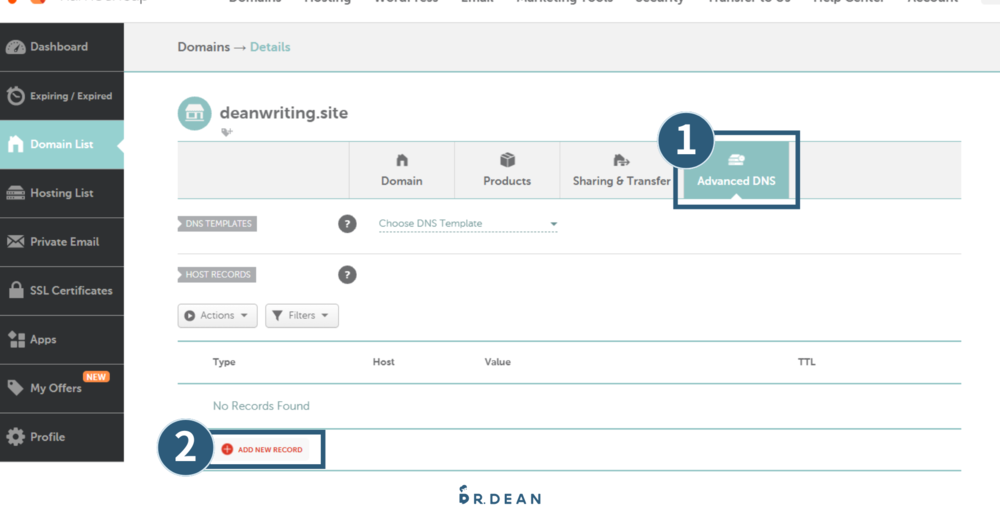
Task: Switch to the Products tab
Action: [507, 170]
